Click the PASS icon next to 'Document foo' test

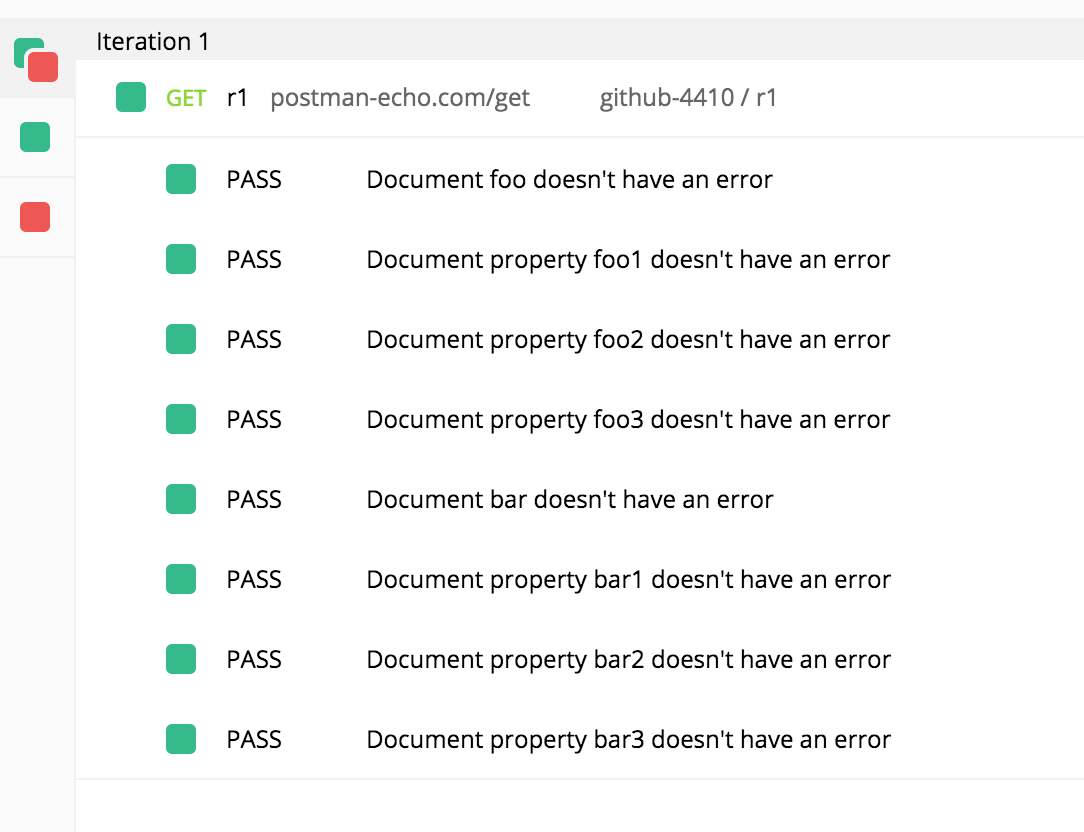(181, 179)
